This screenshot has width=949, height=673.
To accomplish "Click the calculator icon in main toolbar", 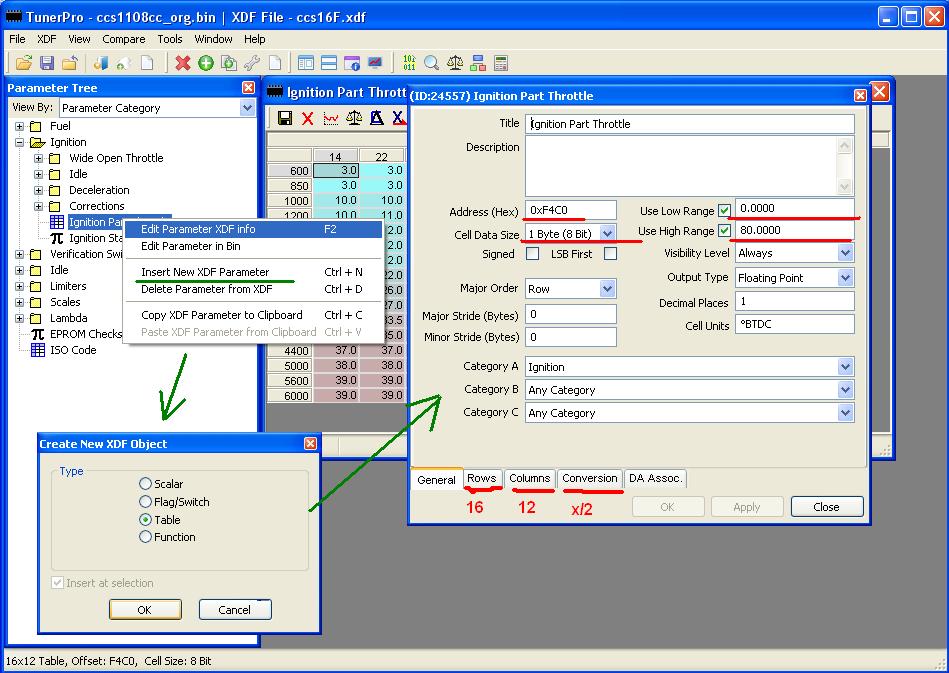I will 500,63.
